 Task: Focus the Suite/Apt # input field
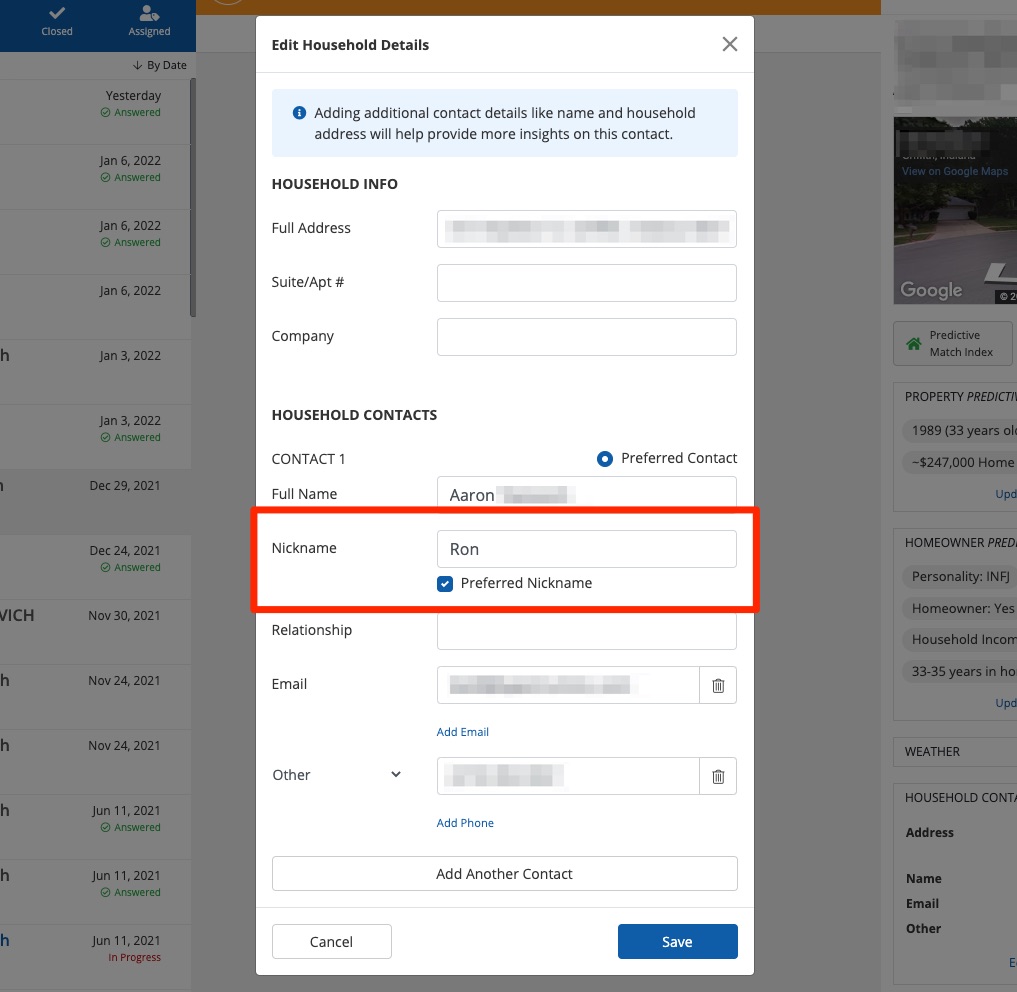coord(586,283)
